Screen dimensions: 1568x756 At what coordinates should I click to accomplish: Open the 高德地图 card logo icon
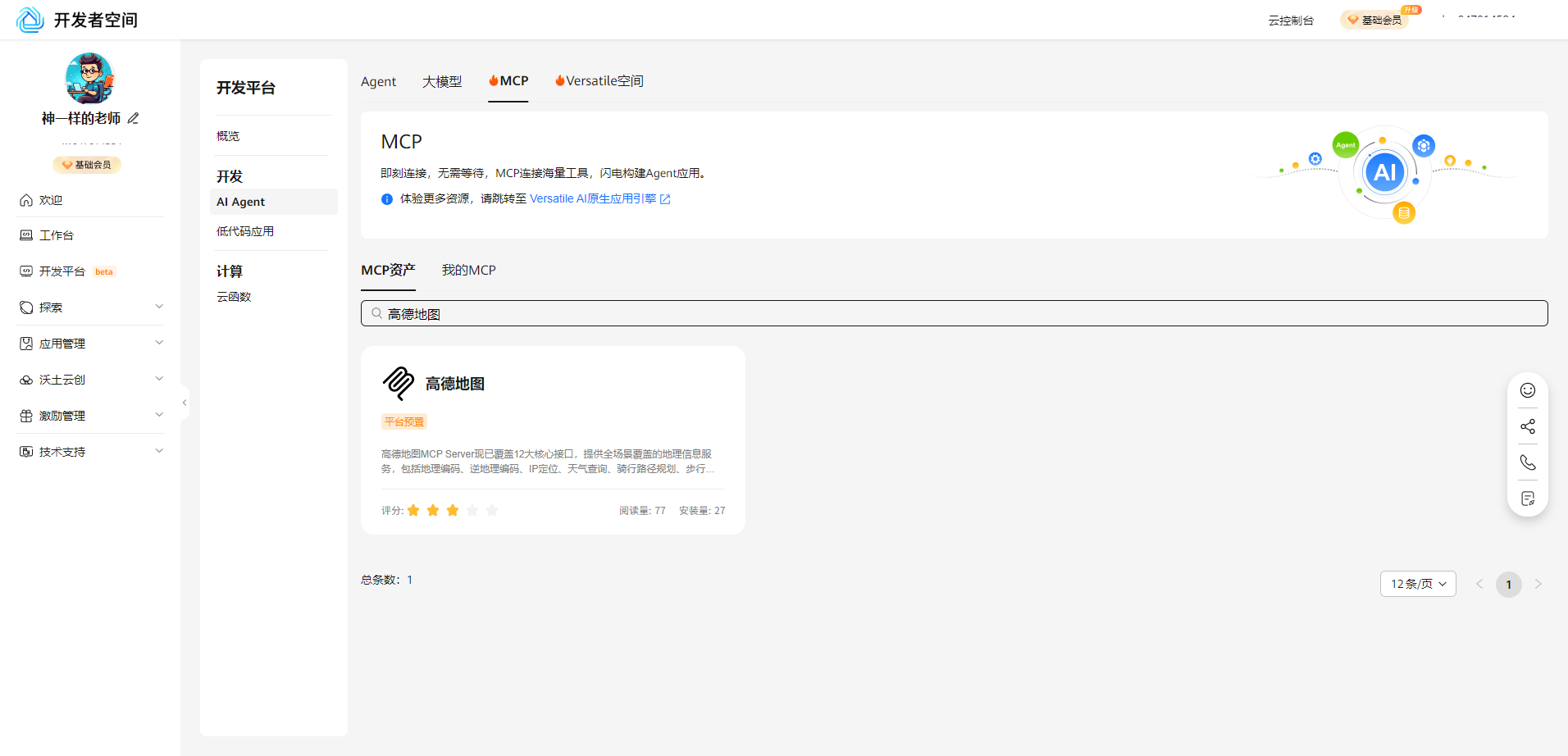click(399, 384)
